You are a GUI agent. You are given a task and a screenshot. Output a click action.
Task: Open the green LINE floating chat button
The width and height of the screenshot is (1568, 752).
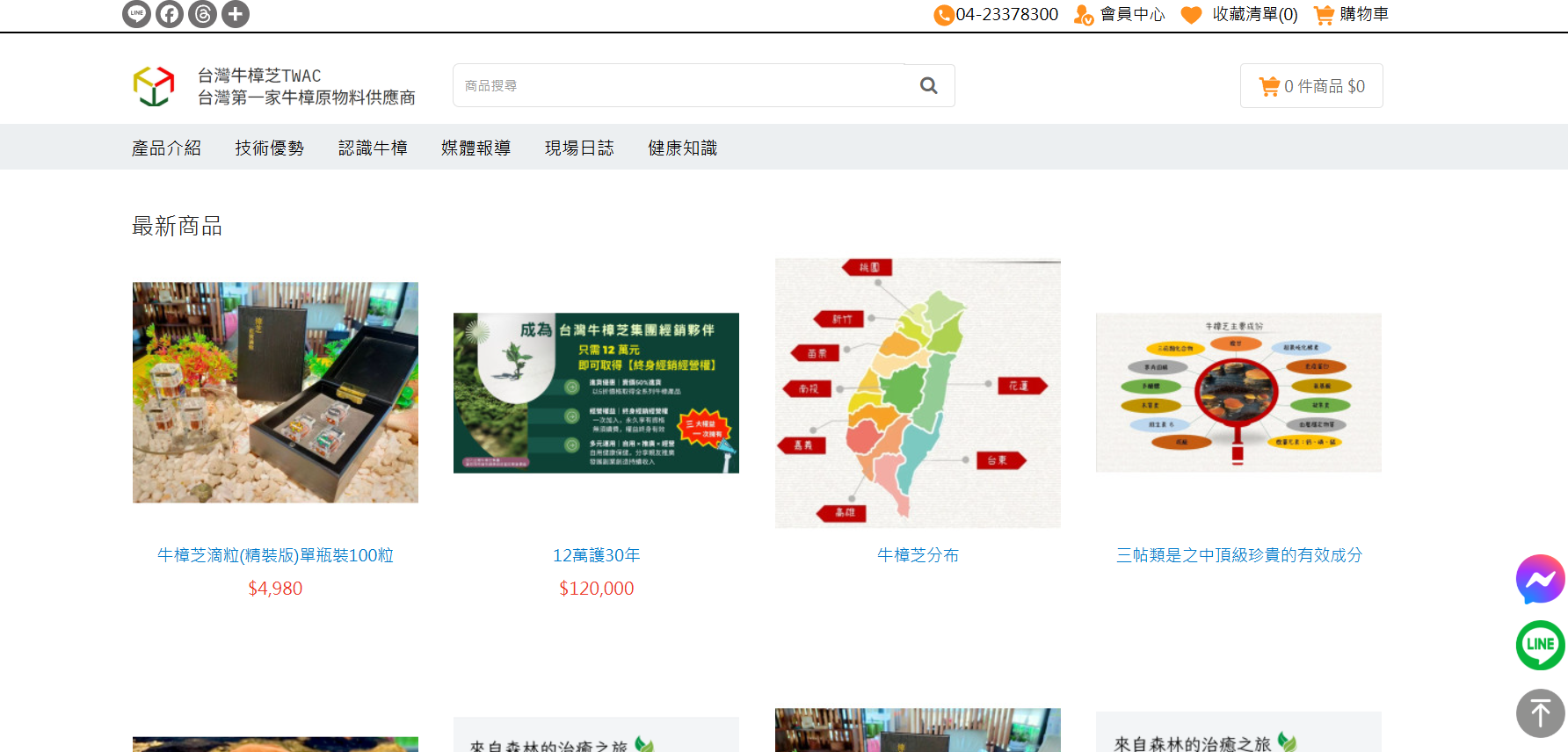click(x=1540, y=645)
